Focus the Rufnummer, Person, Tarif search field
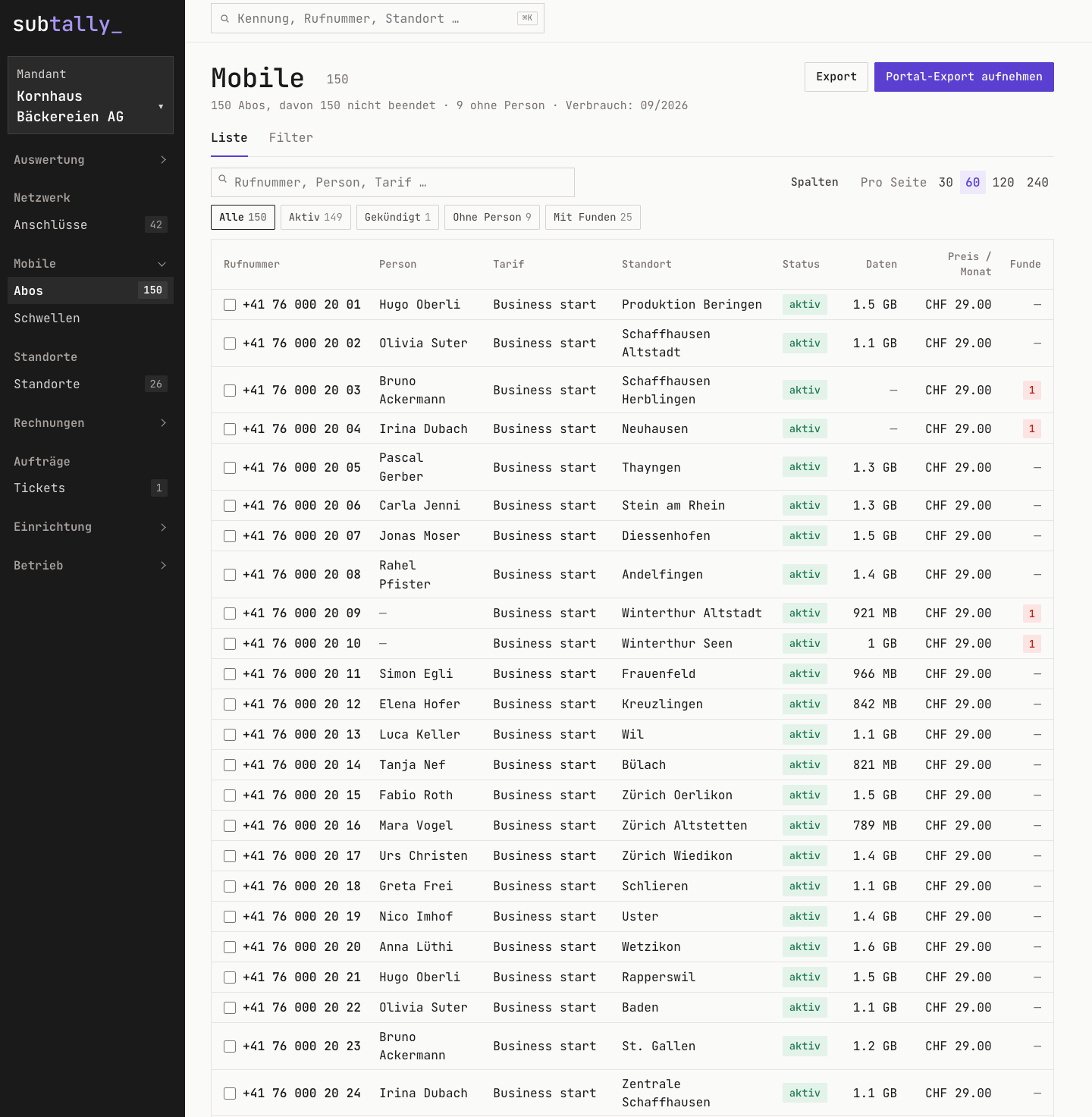The height and width of the screenshot is (1117, 1092). 393,182
